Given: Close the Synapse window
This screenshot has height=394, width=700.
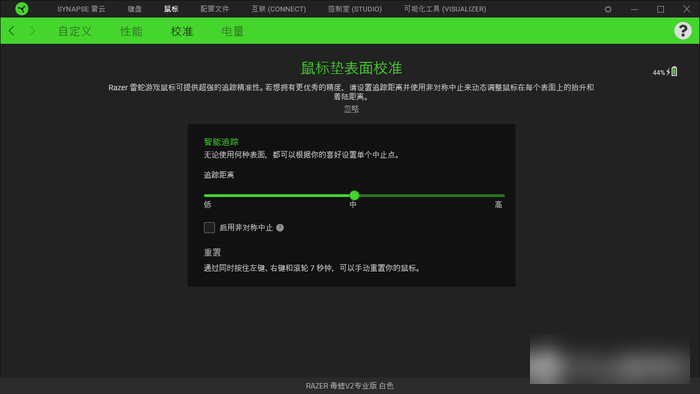Looking at the screenshot, I should pos(687,9).
